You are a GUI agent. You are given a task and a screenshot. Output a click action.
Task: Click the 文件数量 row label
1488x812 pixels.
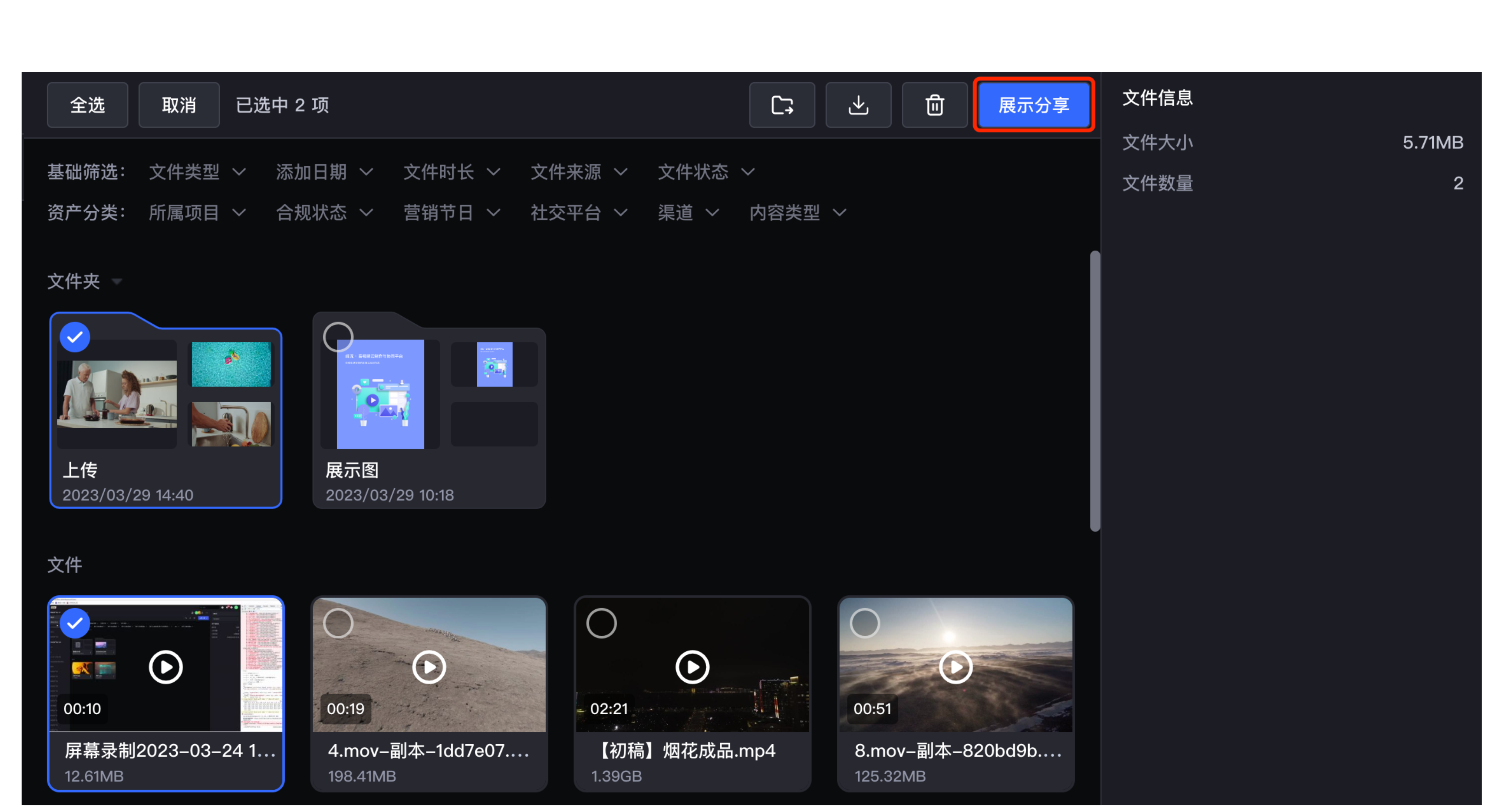coord(1158,183)
